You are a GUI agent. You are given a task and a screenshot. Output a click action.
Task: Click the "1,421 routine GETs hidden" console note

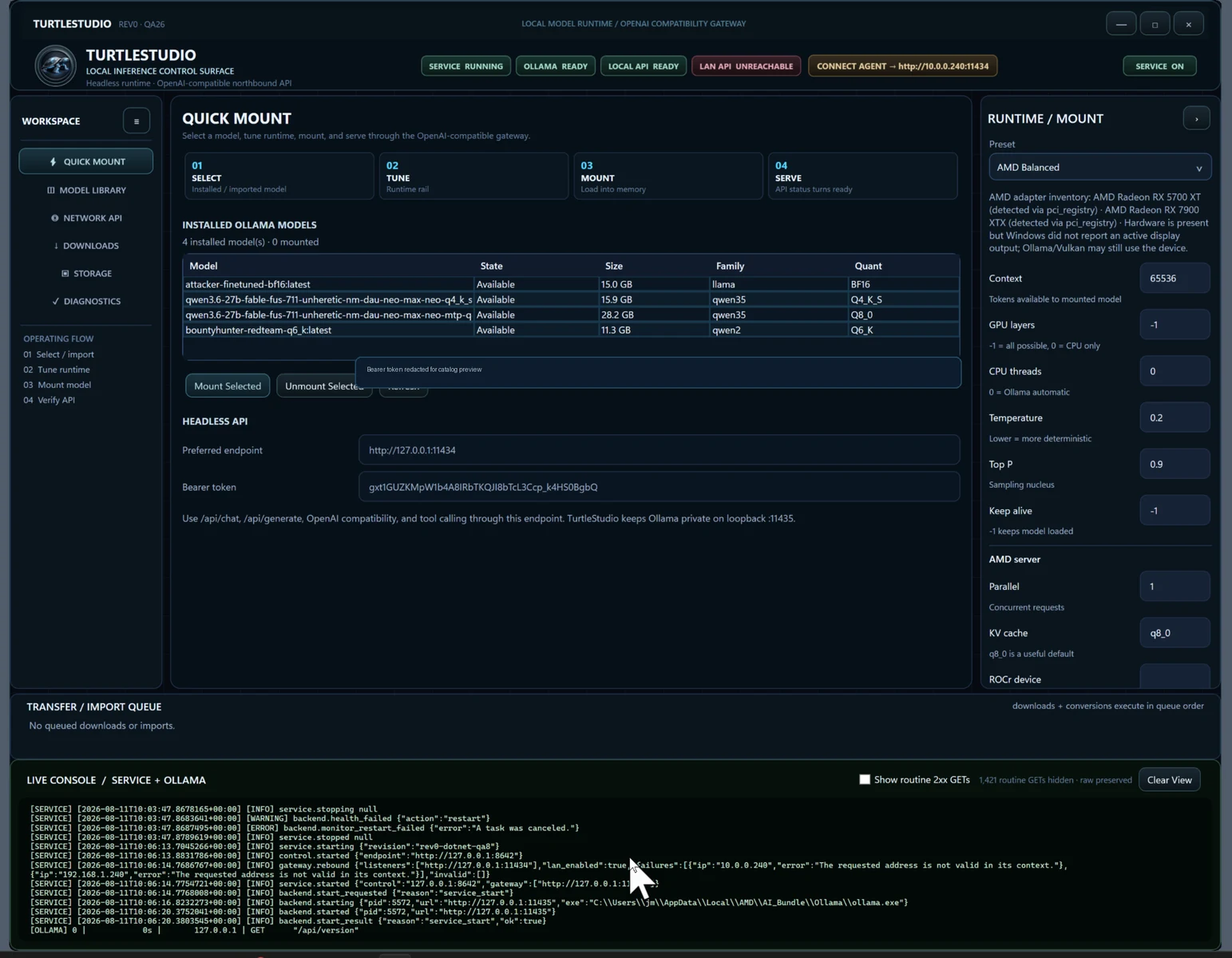coord(1026,780)
